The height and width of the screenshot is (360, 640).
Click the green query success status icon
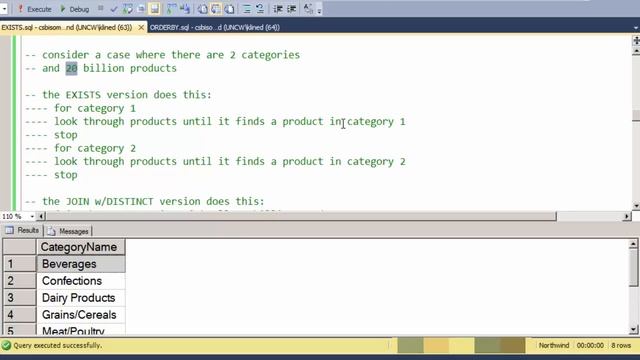point(6,345)
